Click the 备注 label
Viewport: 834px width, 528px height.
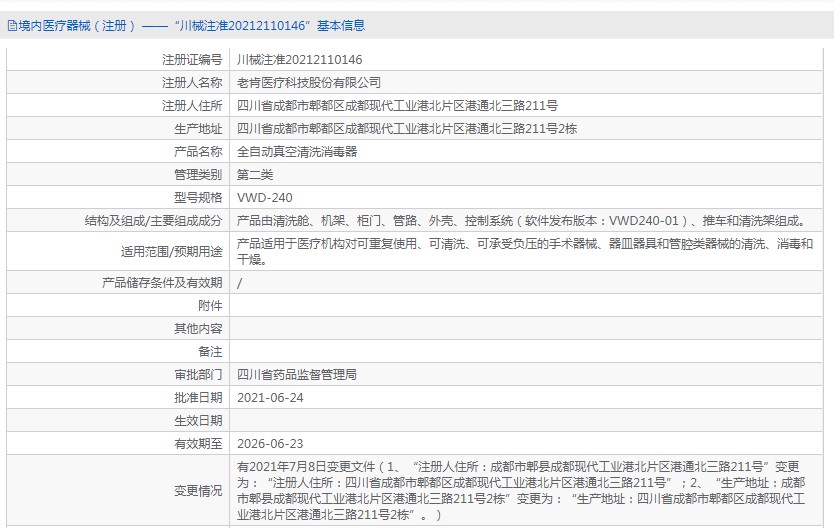(x=211, y=351)
